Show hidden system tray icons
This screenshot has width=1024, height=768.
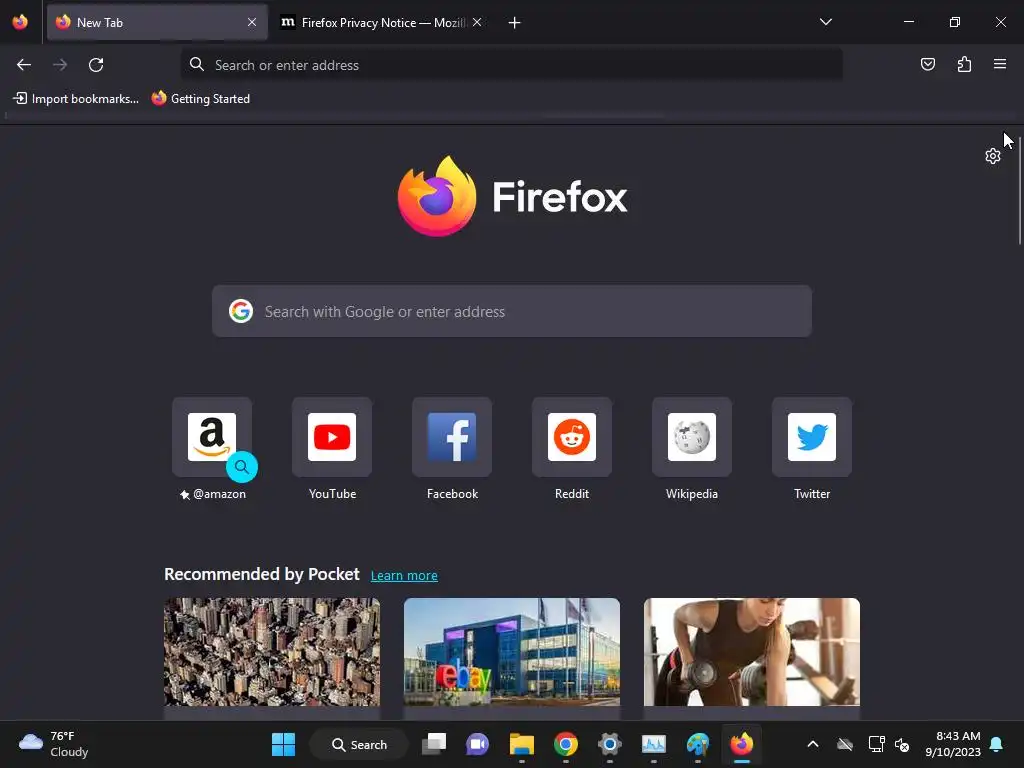pyautogui.click(x=813, y=744)
